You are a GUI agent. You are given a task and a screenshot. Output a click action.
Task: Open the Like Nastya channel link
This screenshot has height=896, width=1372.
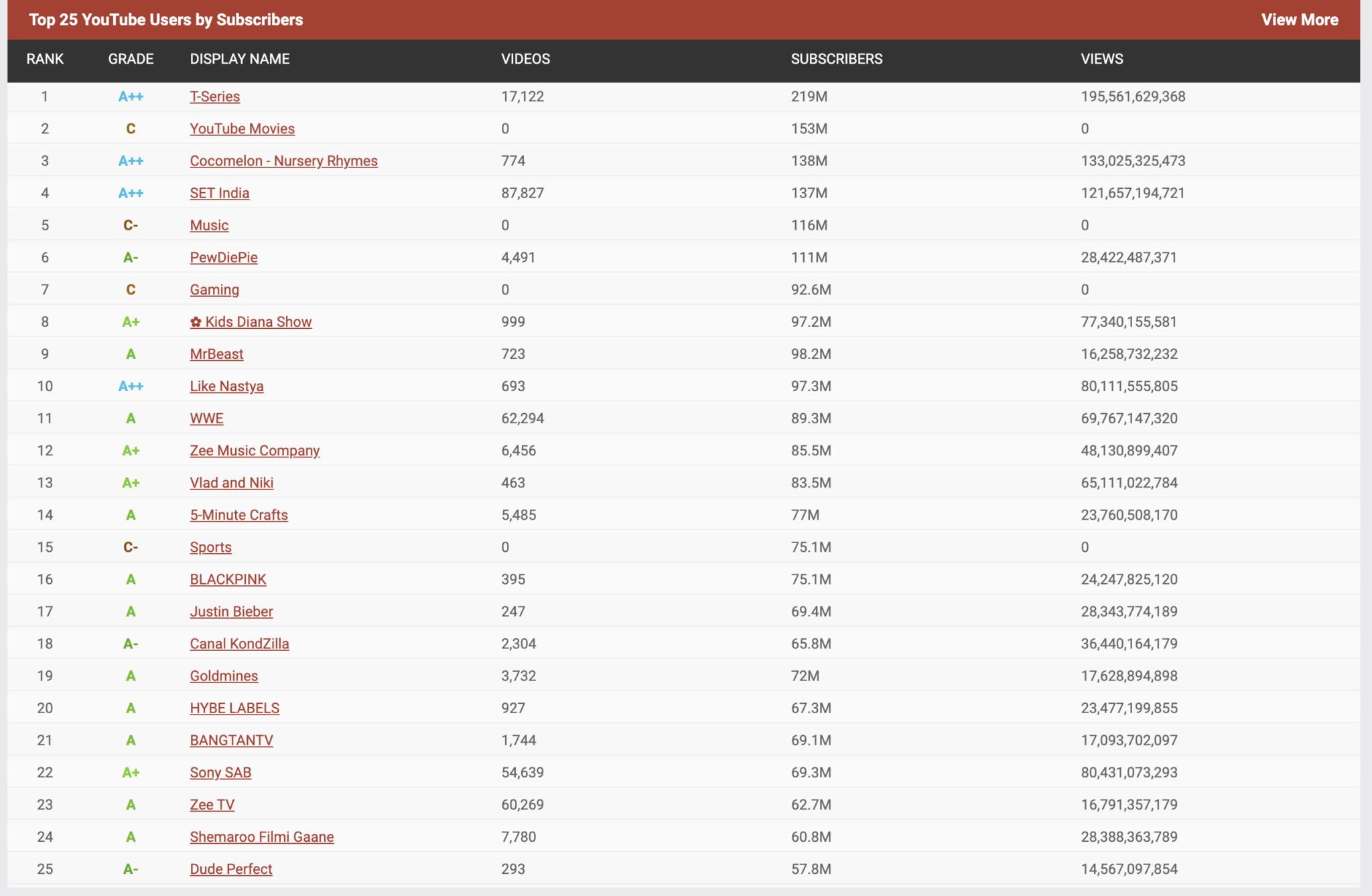(x=226, y=386)
